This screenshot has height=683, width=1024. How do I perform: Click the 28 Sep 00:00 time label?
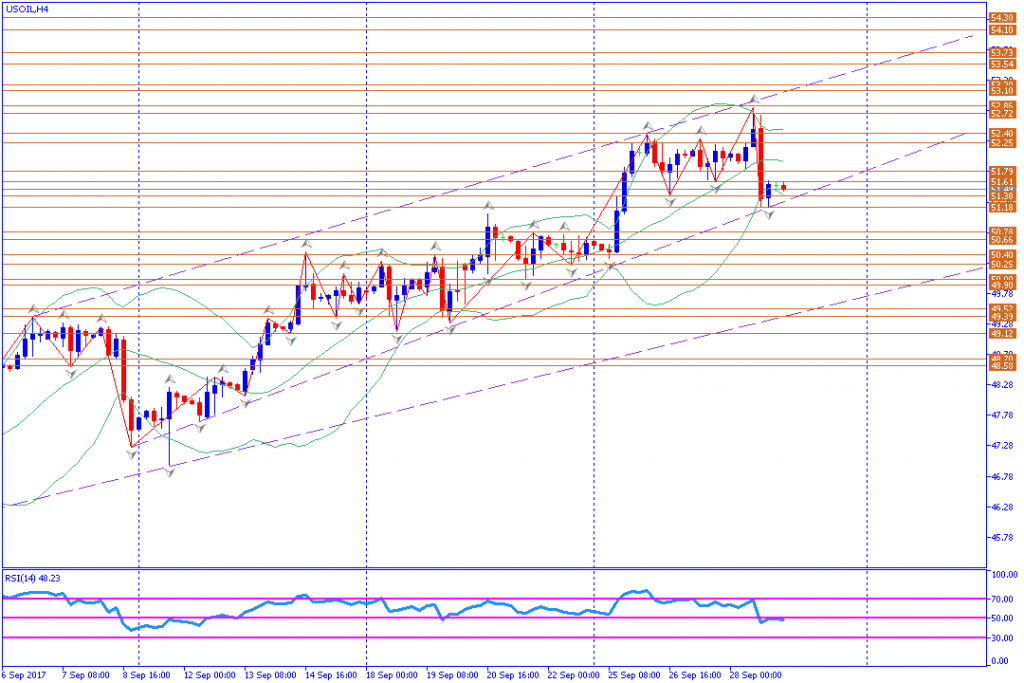[756, 675]
